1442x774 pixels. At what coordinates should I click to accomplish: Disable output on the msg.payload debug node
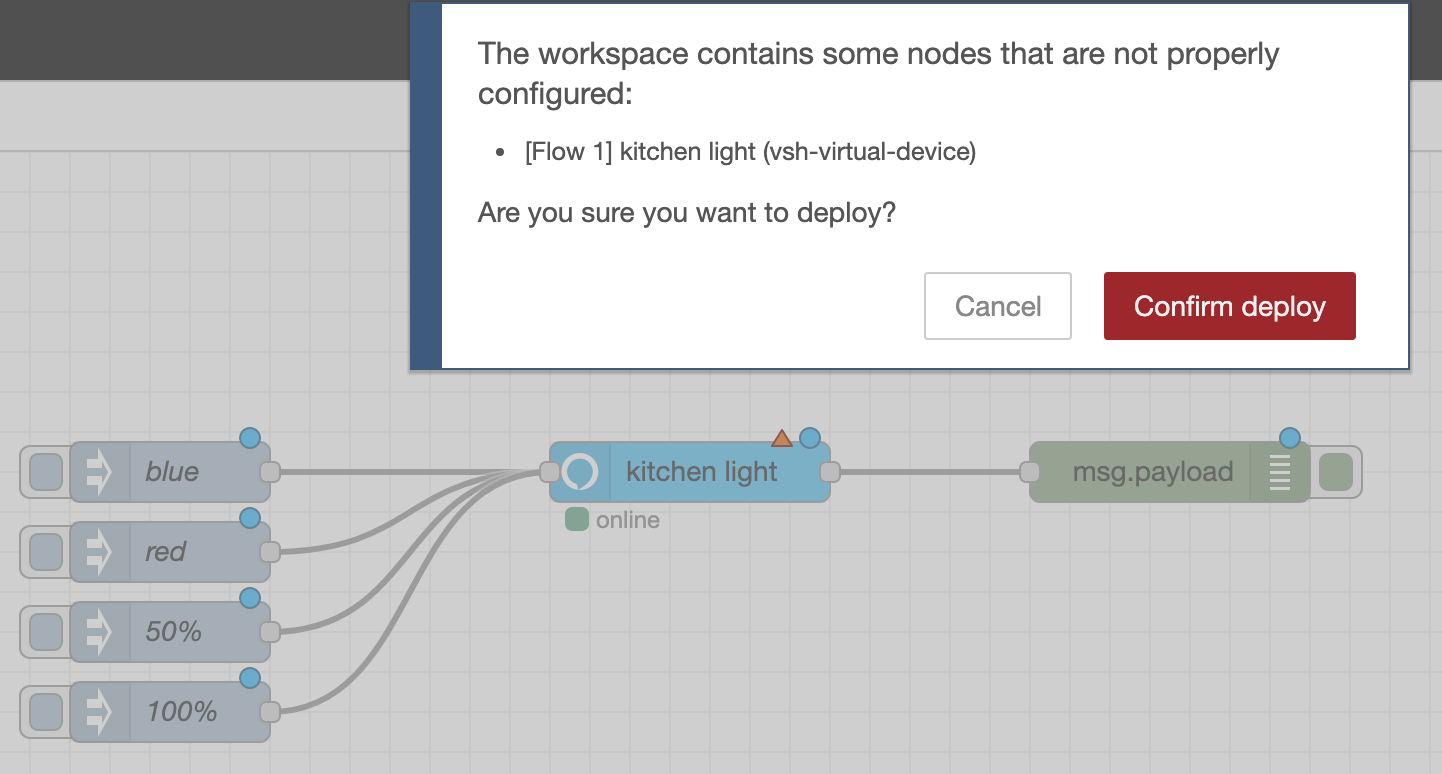[x=1337, y=471]
